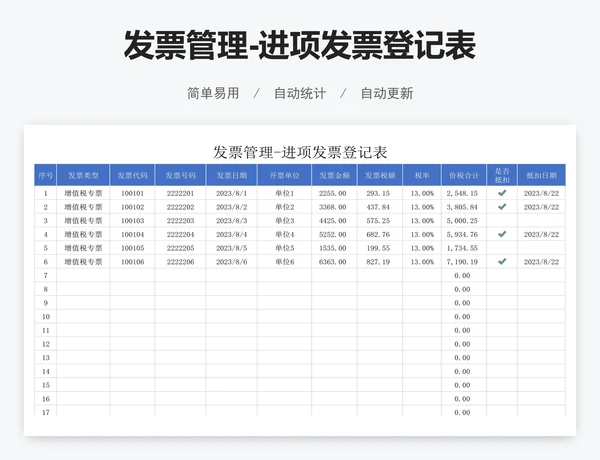Select the 序号 column header

click(46, 175)
